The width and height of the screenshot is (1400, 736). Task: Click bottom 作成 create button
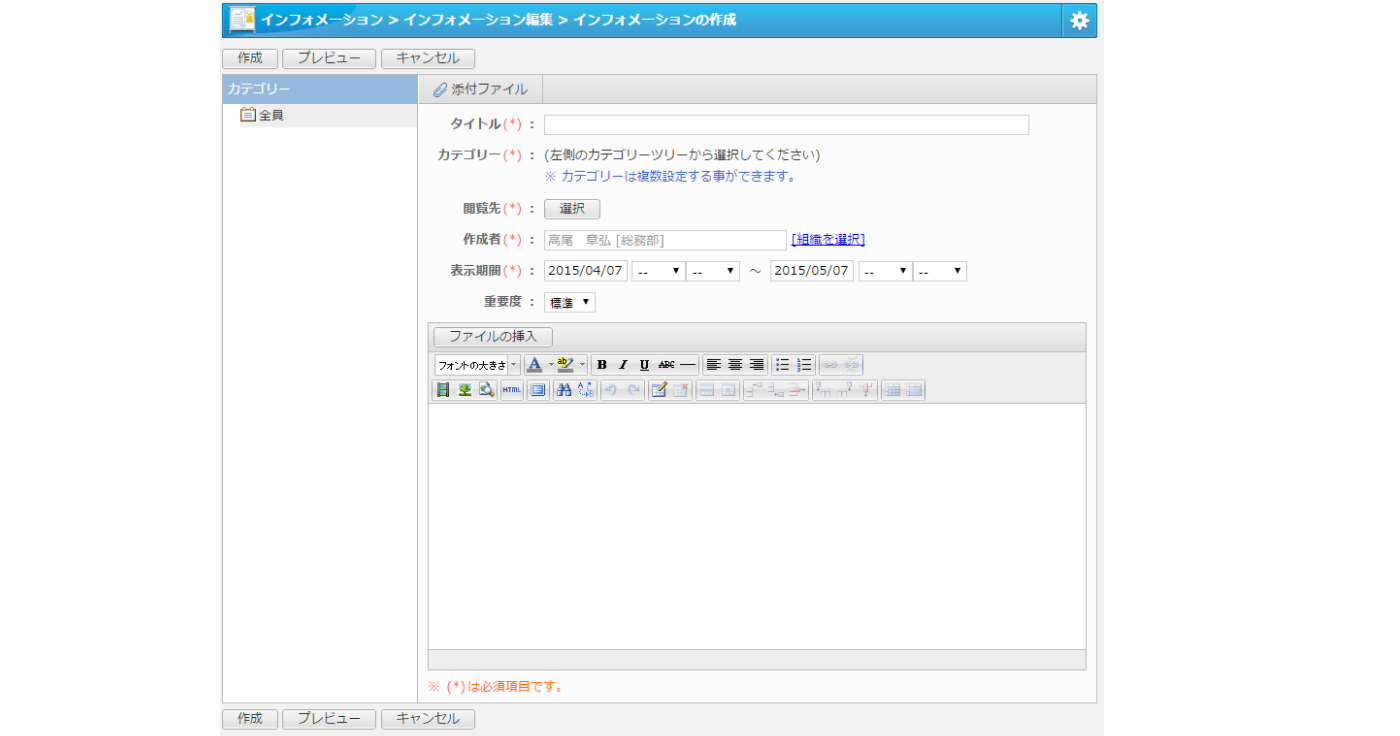coord(250,719)
